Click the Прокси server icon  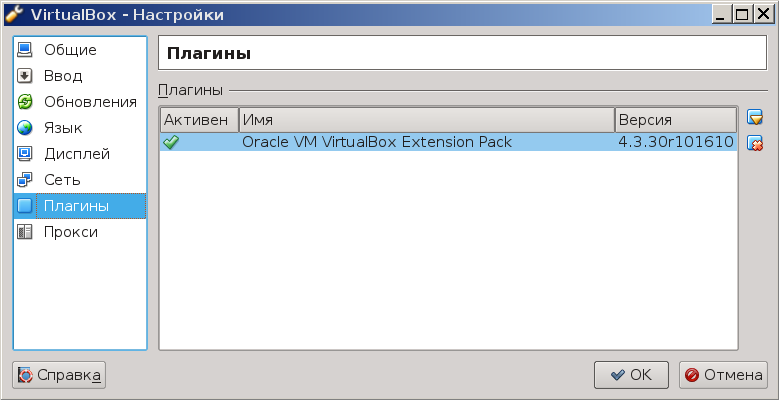tap(24, 232)
